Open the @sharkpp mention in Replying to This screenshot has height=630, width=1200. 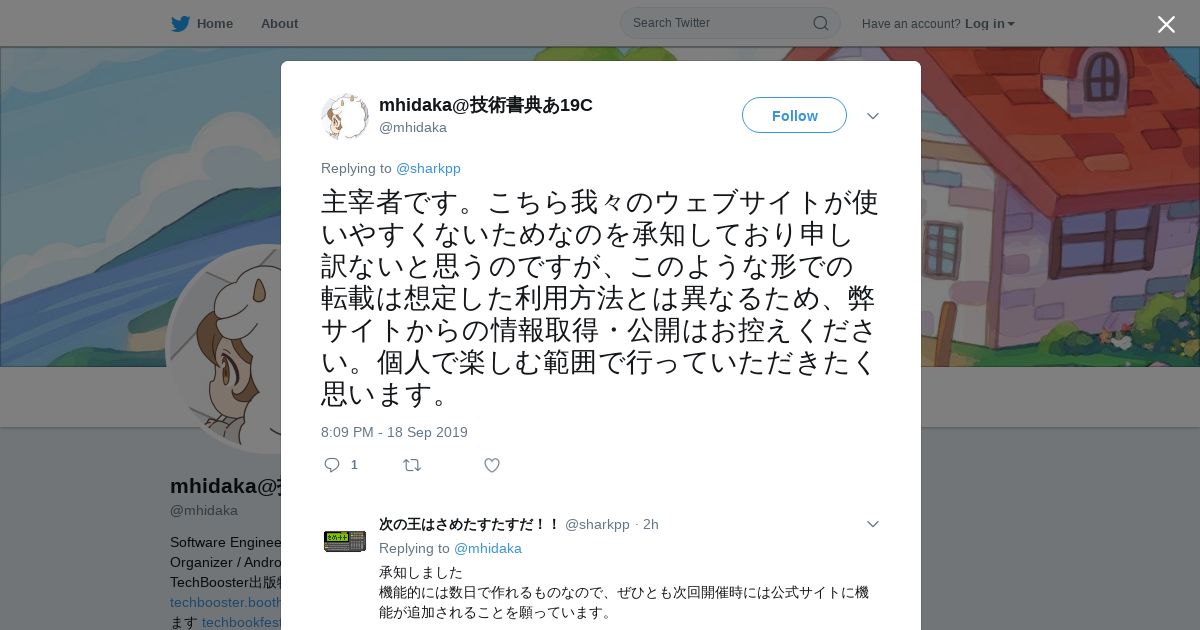[428, 168]
